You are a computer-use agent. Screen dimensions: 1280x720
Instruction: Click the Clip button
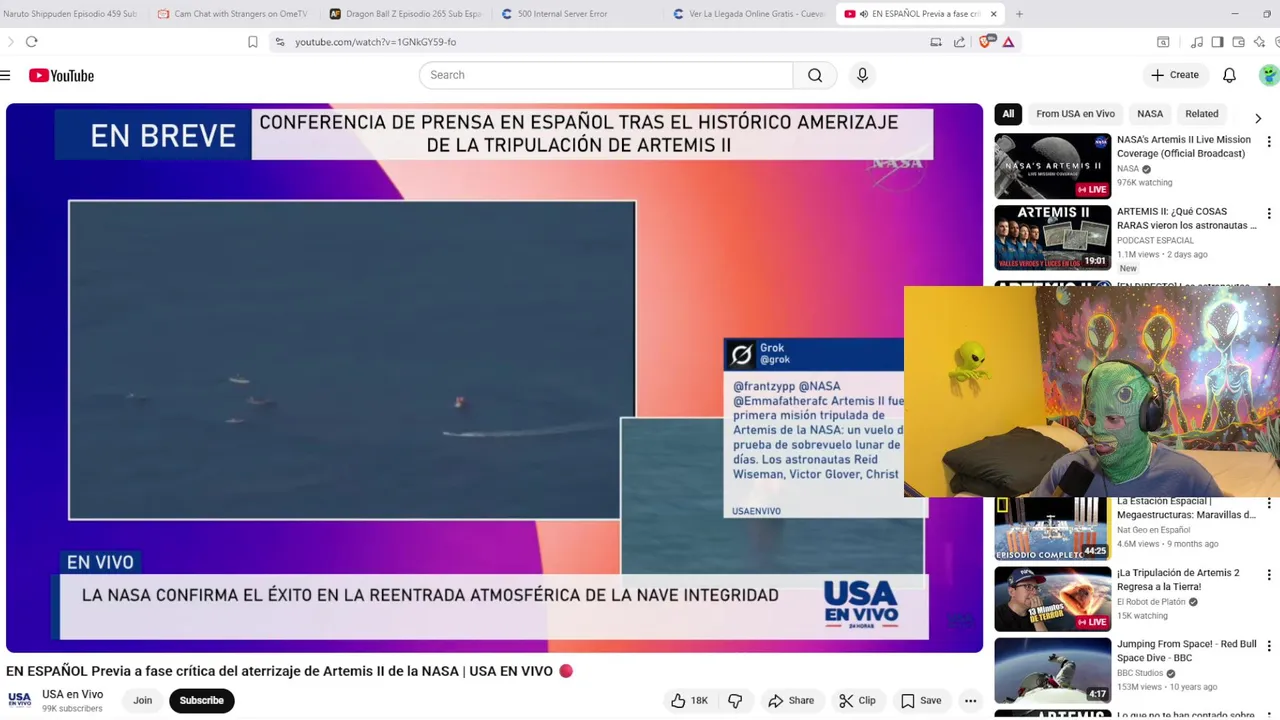coord(857,701)
